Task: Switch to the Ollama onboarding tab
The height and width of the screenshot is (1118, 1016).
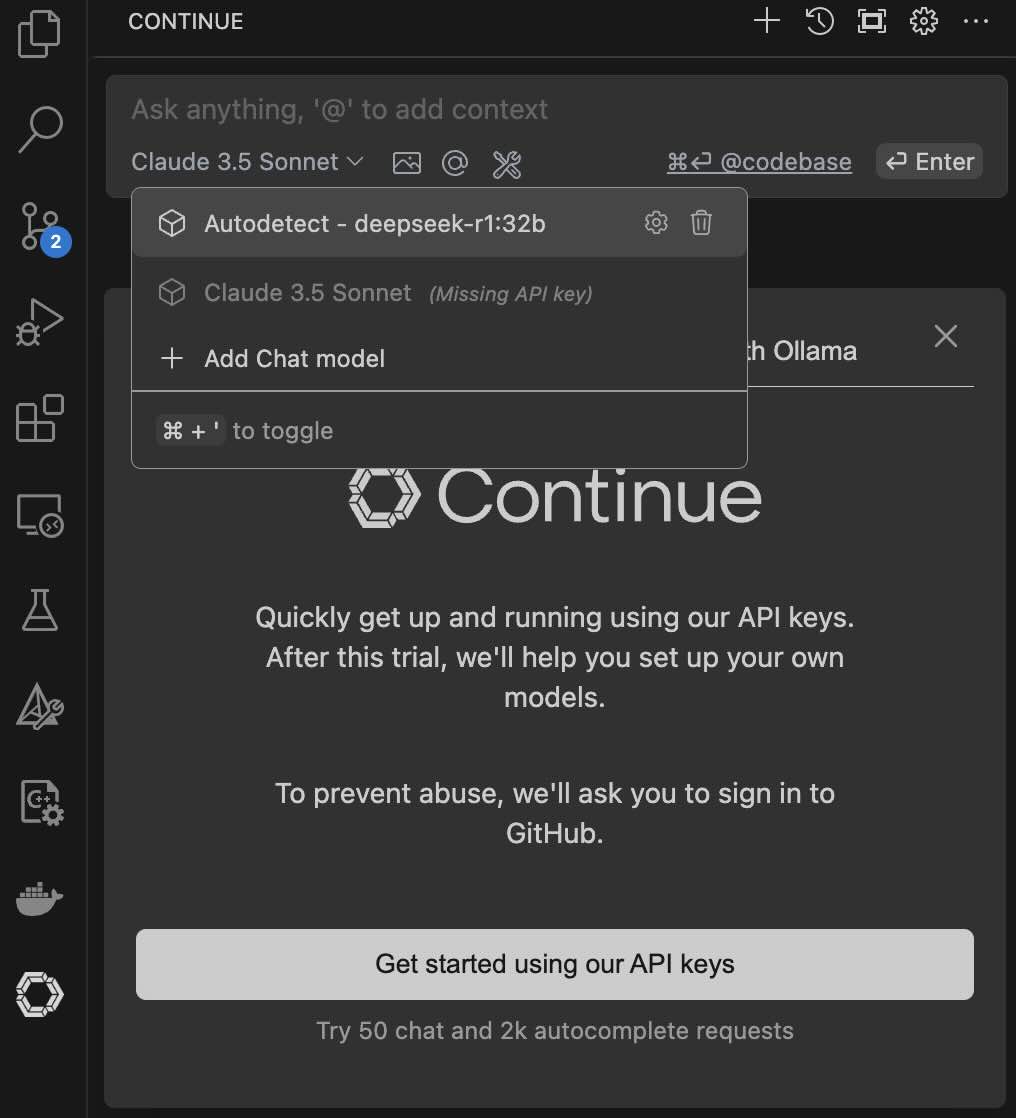Action: point(802,352)
